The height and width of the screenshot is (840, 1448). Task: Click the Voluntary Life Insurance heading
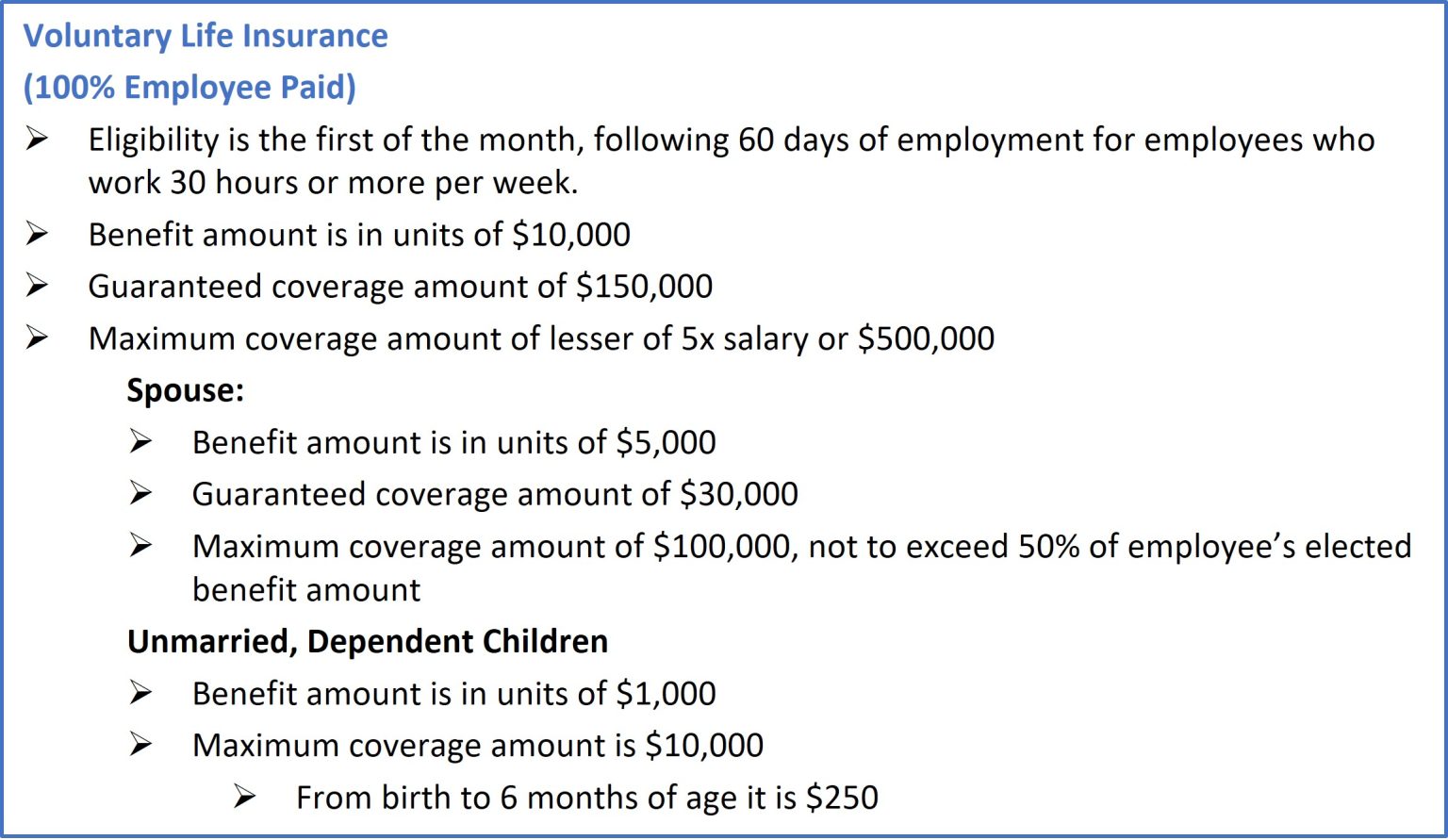click(206, 36)
